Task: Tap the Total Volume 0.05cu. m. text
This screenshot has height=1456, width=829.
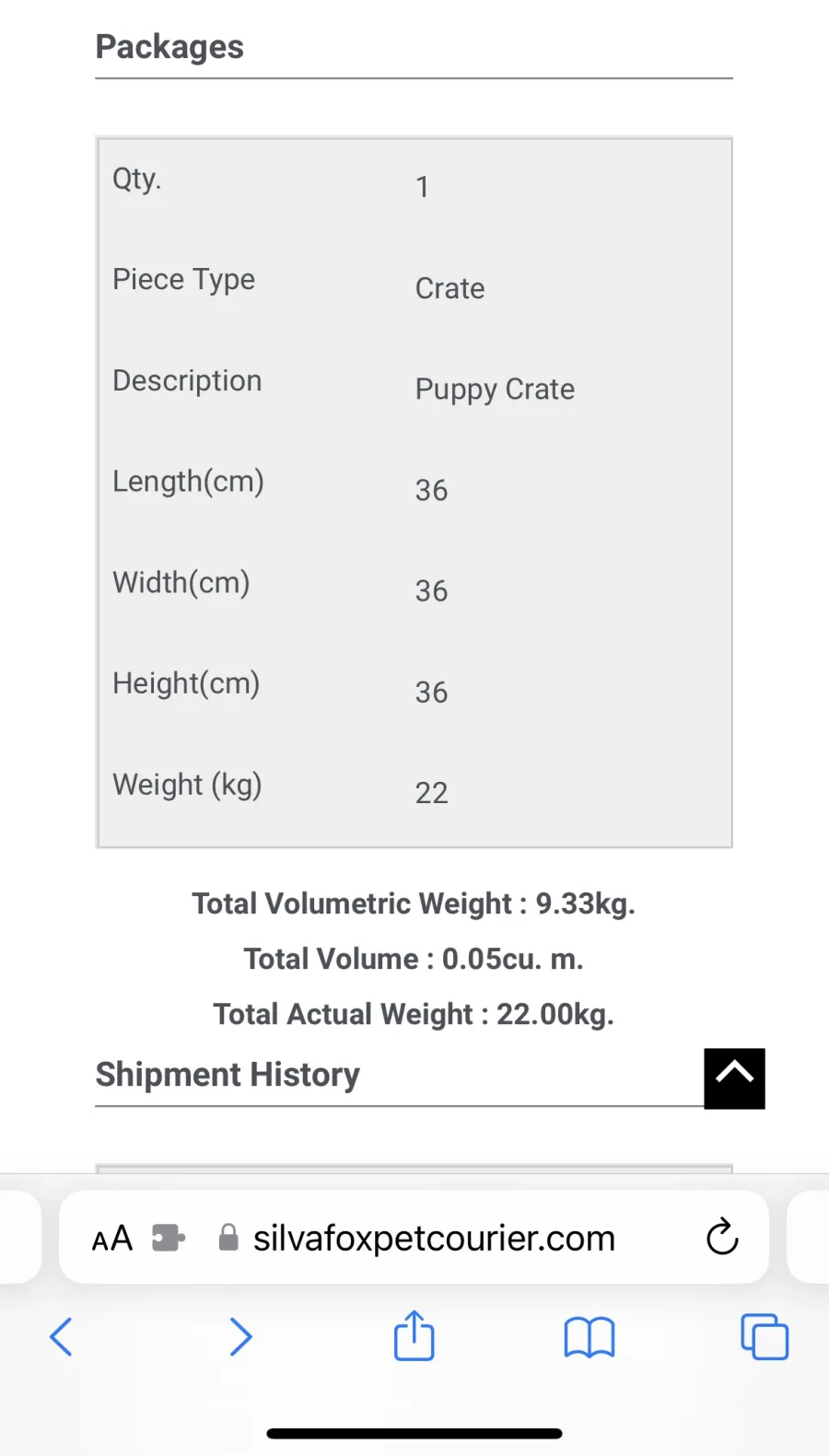Action: (x=414, y=959)
